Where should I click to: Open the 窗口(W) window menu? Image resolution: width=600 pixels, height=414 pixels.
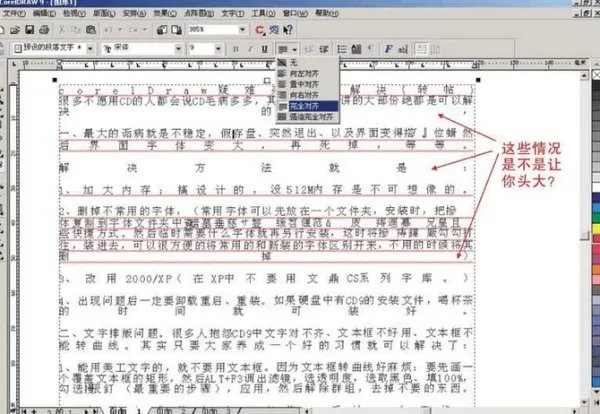(x=295, y=13)
